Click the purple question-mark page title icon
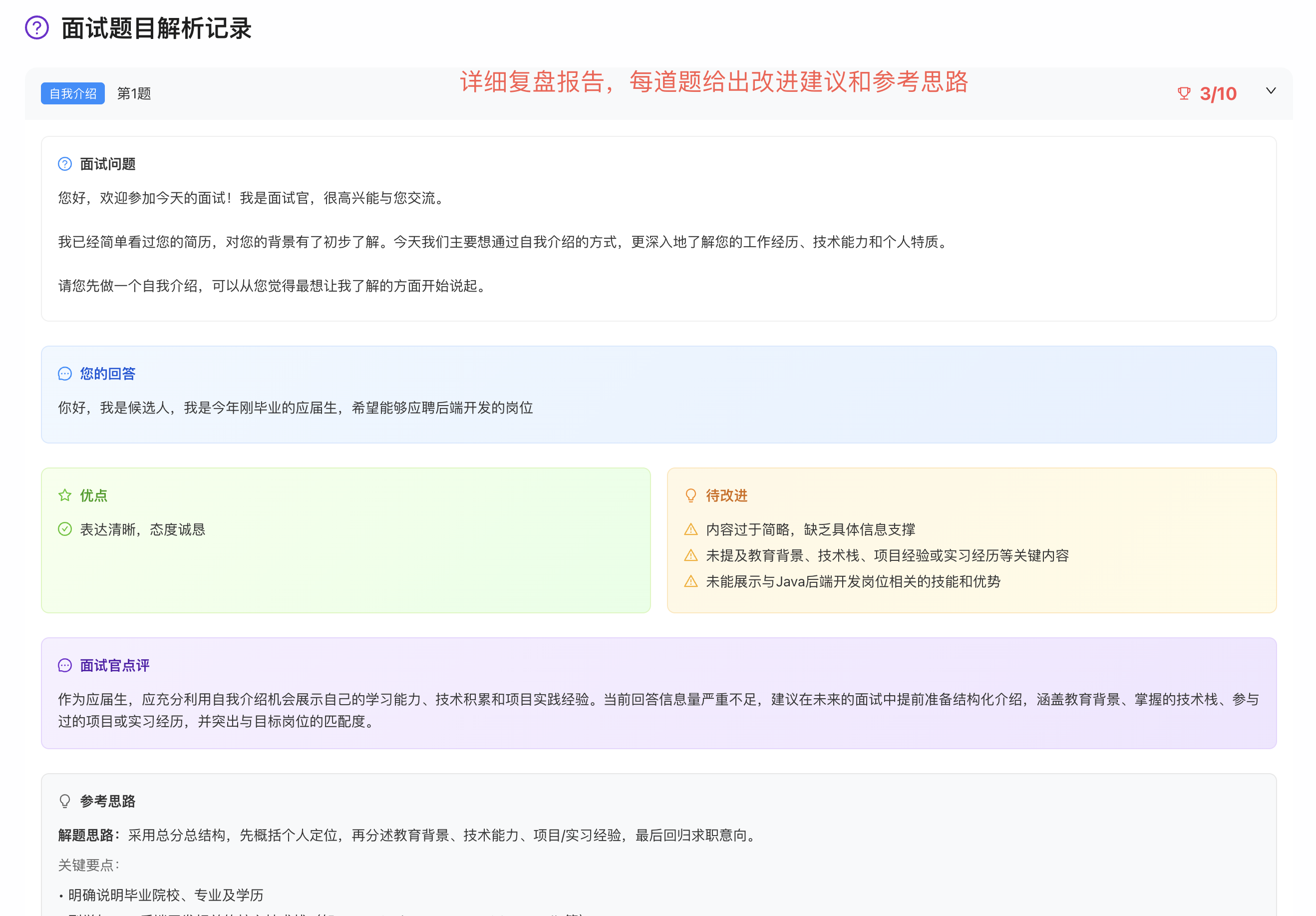 click(x=36, y=27)
